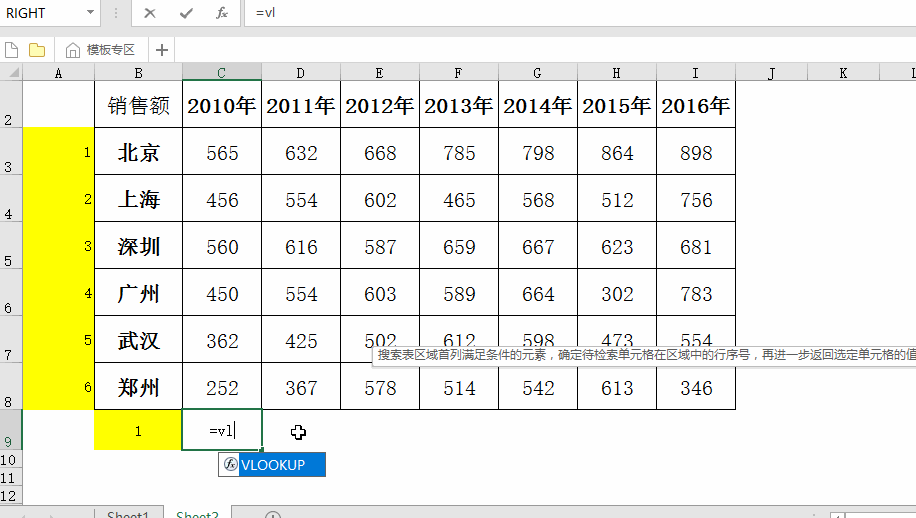Confirm formula with the checkmark icon

click(x=186, y=13)
